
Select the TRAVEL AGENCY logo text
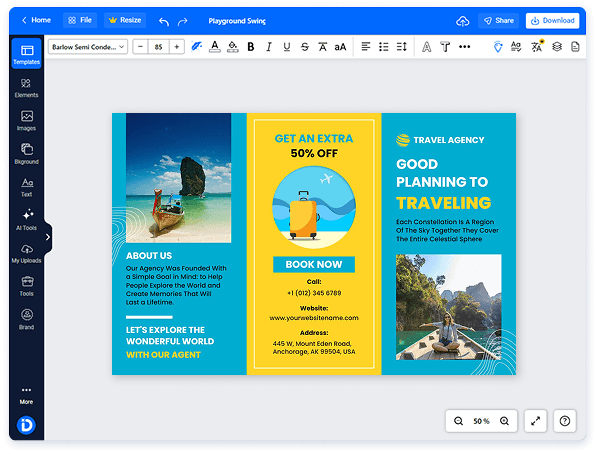point(449,140)
